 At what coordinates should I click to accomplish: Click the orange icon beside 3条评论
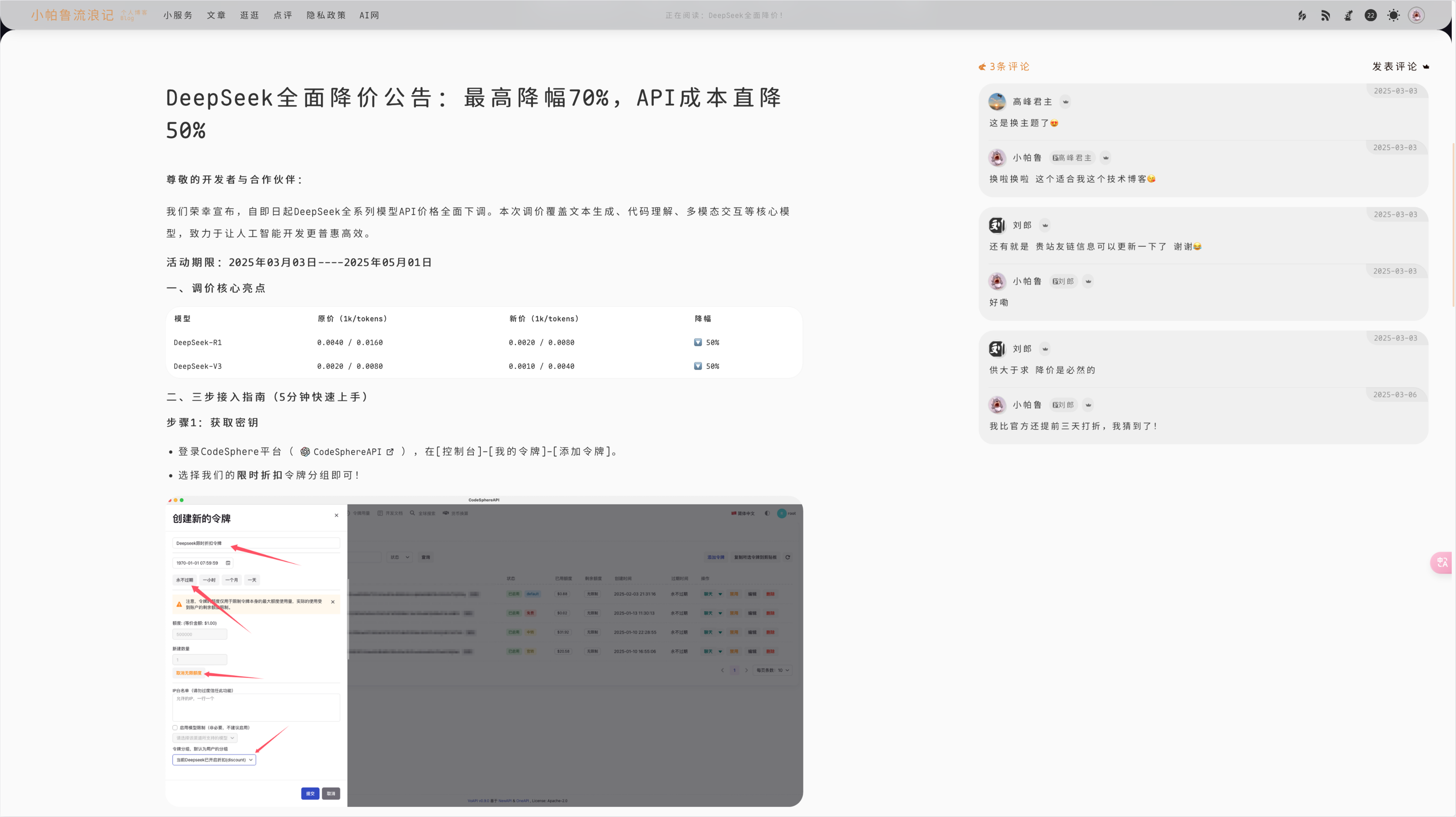982,67
